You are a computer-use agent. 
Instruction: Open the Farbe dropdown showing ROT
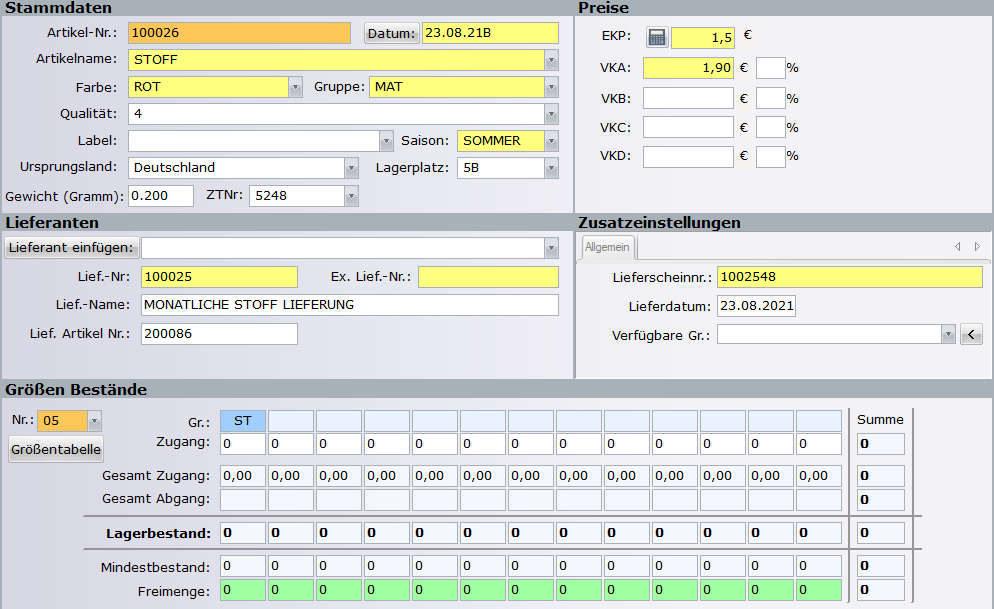pyautogui.click(x=295, y=87)
